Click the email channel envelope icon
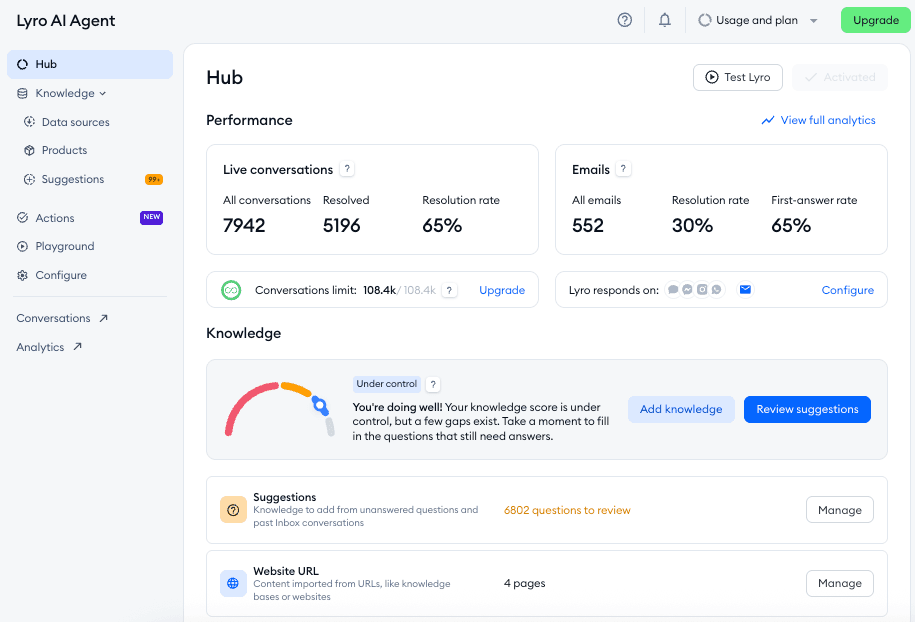915x622 pixels. 745,289
